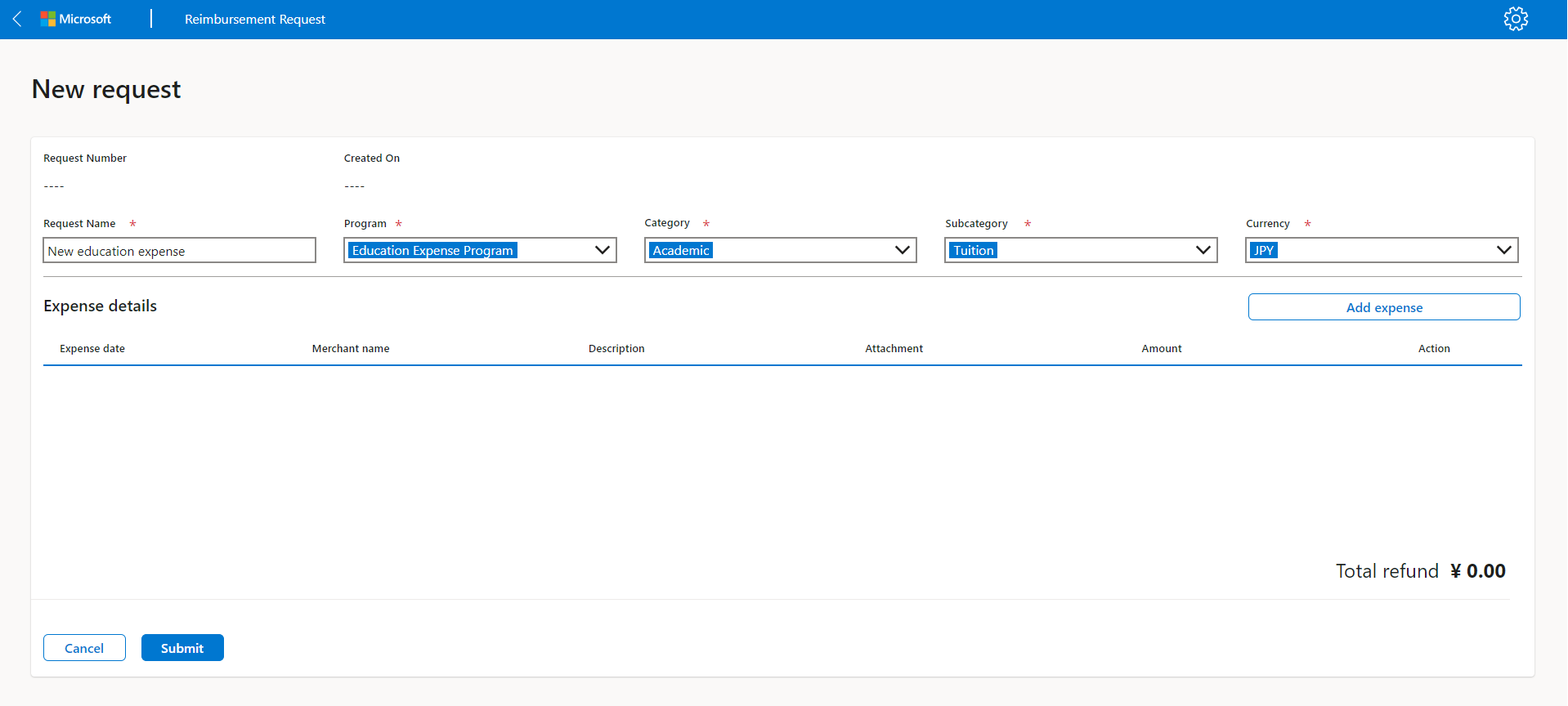Viewport: 1568px width, 706px height.
Task: Click the Action column header
Action: [1434, 348]
